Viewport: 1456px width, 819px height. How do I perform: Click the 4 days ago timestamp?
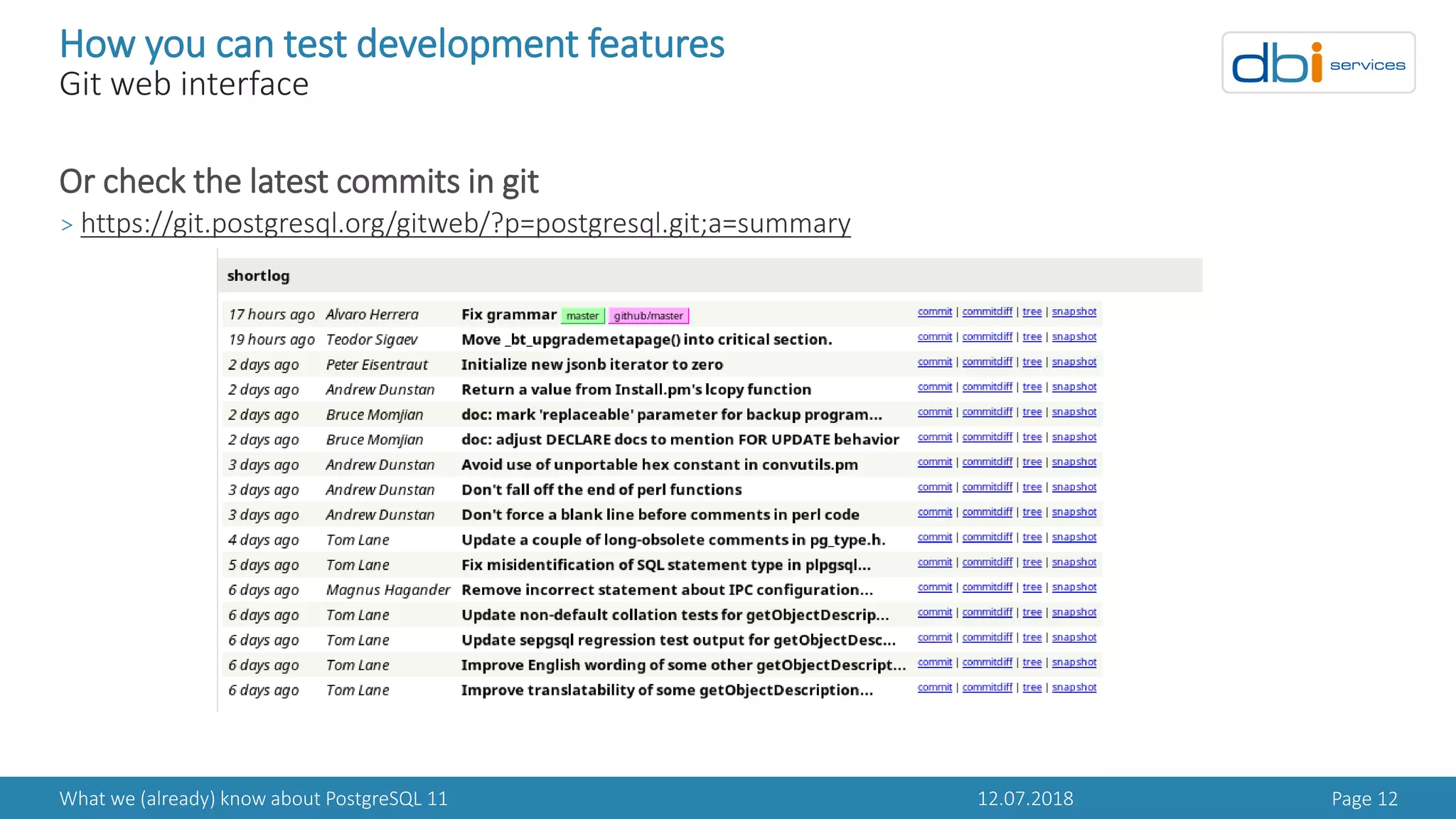[x=264, y=540]
